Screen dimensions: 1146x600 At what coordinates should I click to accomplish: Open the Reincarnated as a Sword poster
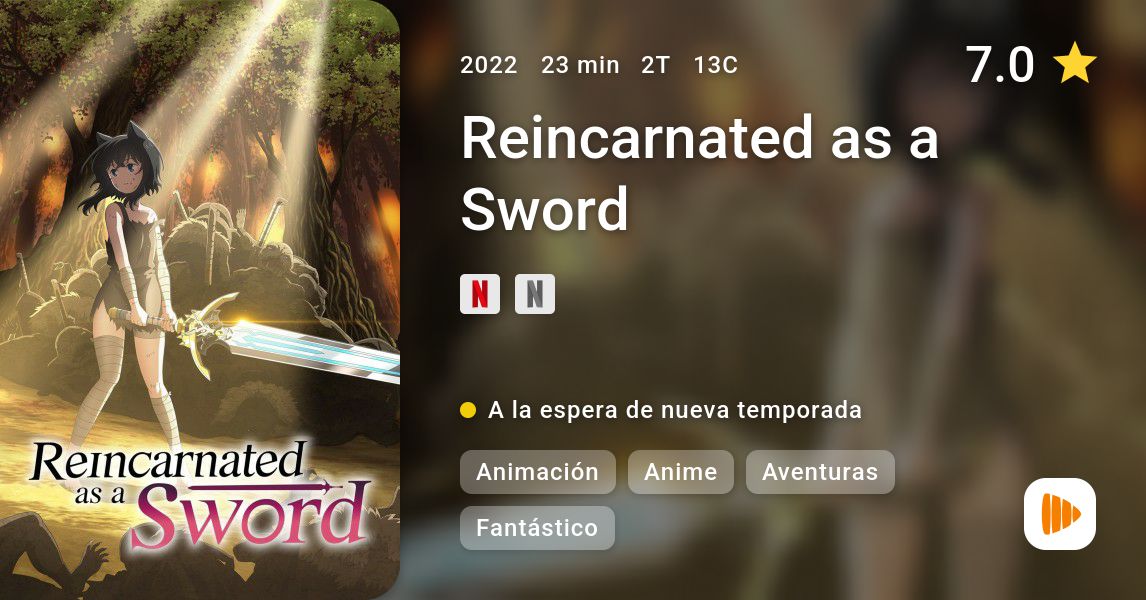click(x=200, y=300)
